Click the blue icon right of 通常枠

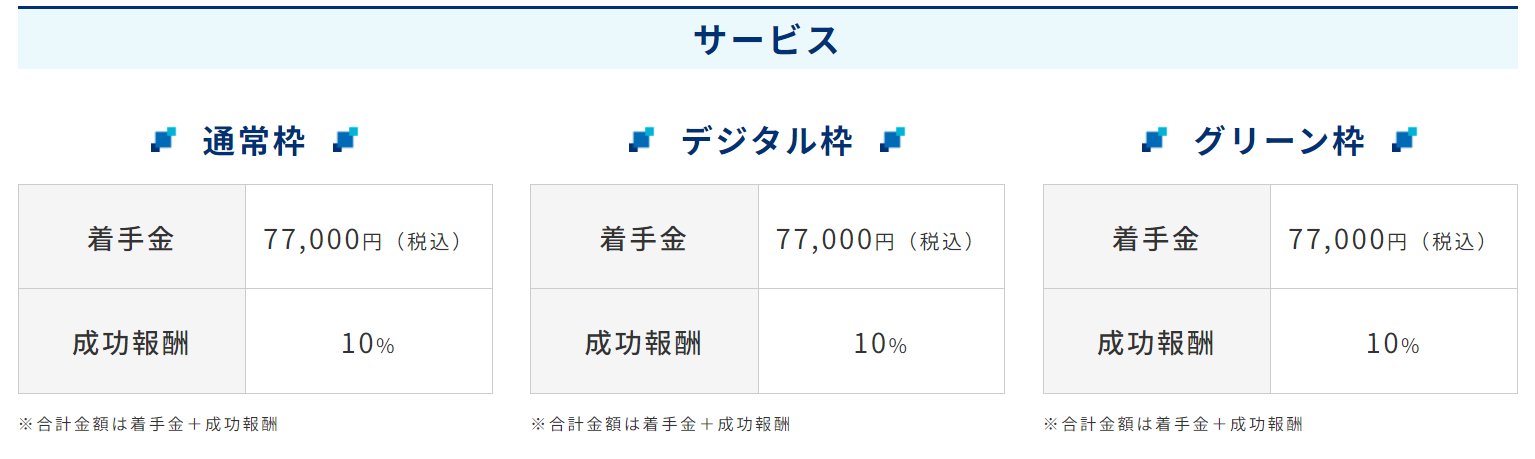(x=345, y=140)
